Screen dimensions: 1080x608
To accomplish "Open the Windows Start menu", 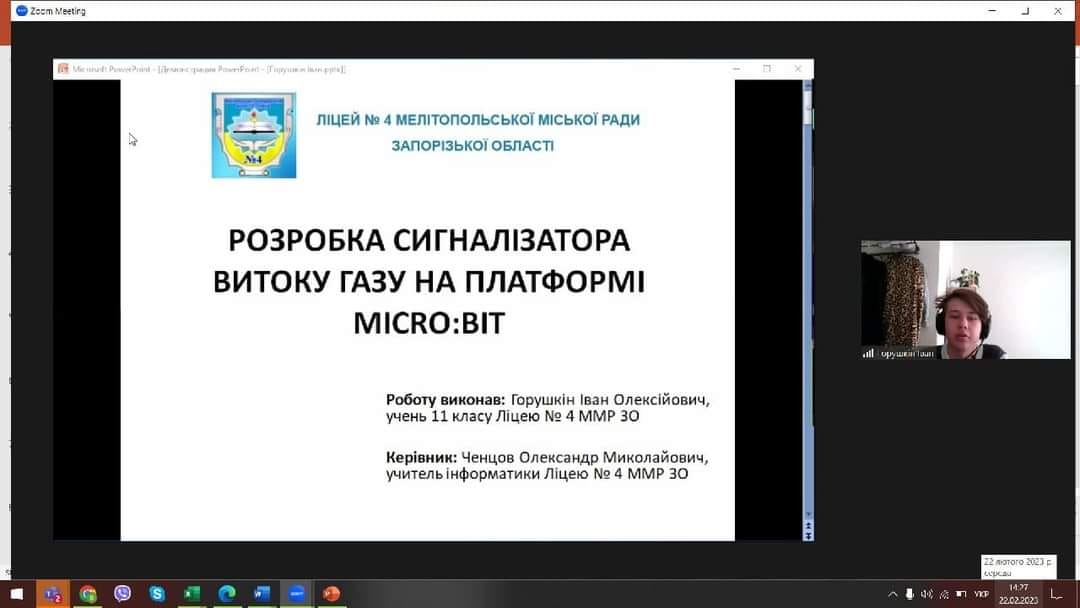I will pyautogui.click(x=16, y=594).
